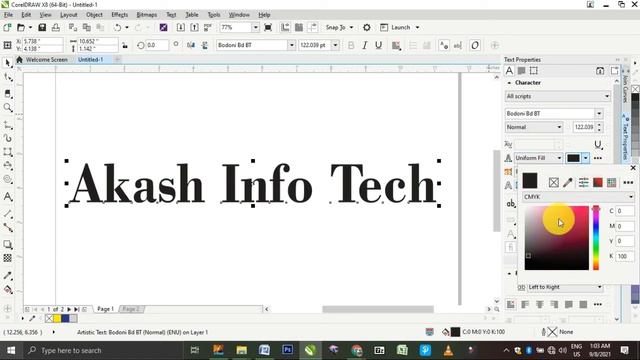The height and width of the screenshot is (360, 640).
Task: Open font size 122.039 pt dropdown
Action: pos(335,45)
